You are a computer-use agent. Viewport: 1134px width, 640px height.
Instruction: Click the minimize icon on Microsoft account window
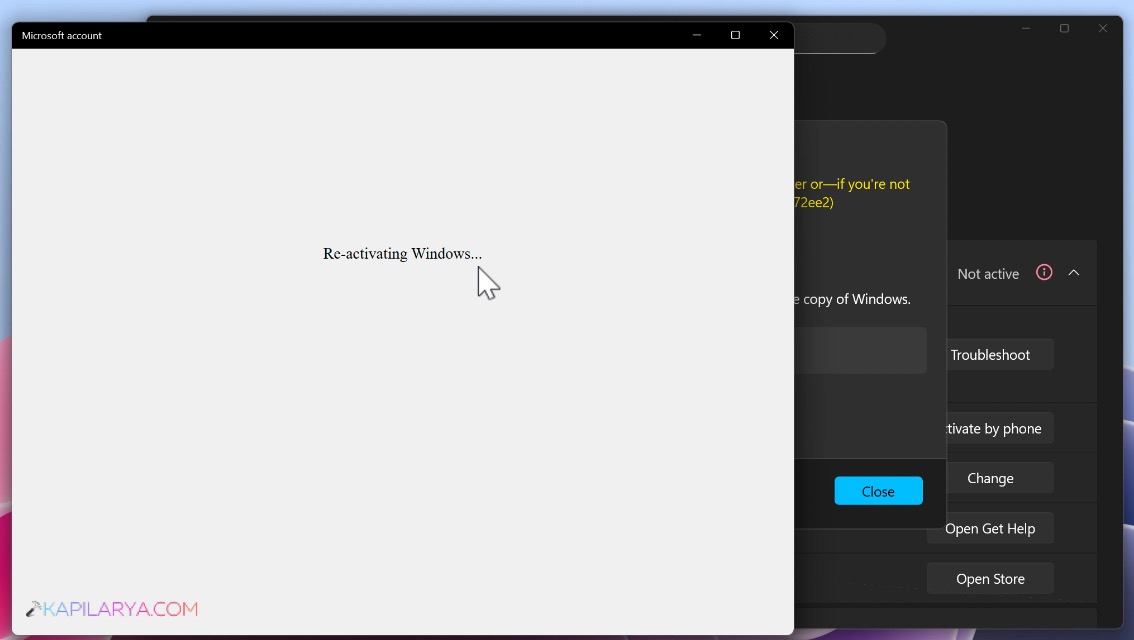pyautogui.click(x=696, y=34)
